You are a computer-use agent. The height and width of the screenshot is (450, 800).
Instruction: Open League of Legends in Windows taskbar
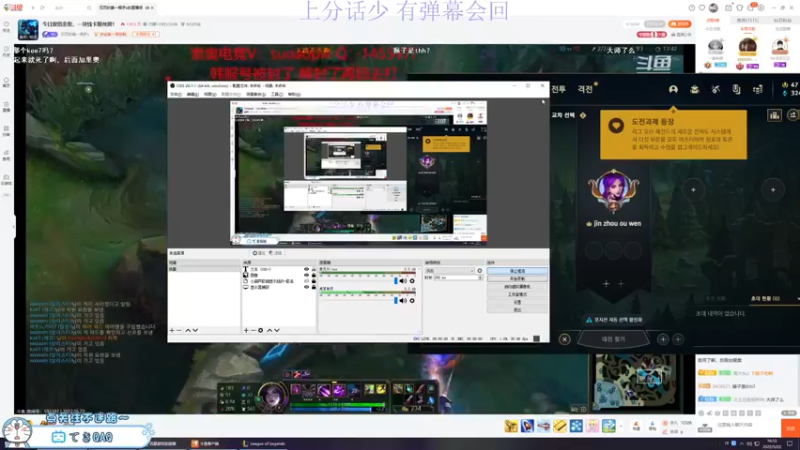[x=264, y=444]
